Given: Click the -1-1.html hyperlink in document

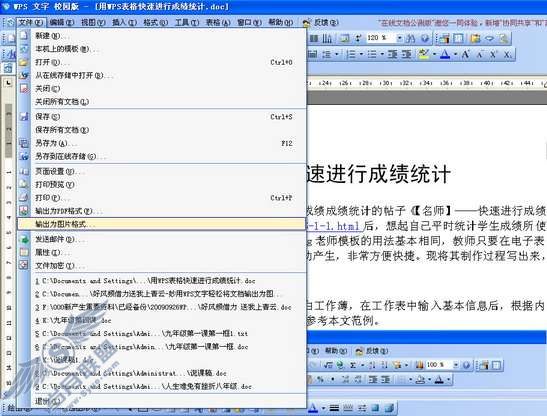Looking at the screenshot, I should coord(335,226).
